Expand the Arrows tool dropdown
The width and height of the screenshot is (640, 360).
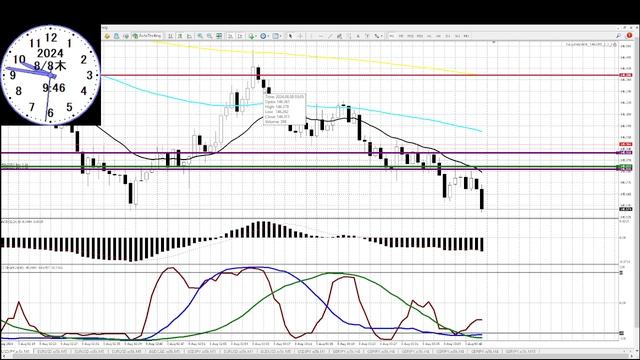381,36
